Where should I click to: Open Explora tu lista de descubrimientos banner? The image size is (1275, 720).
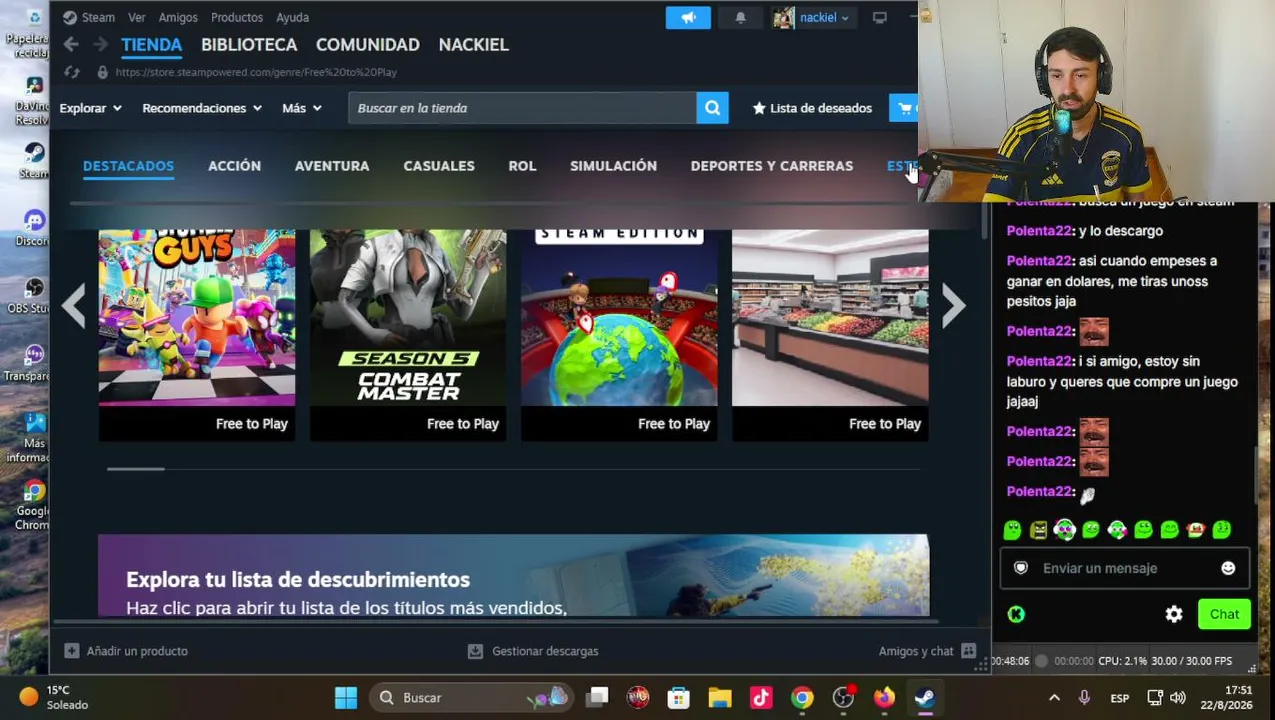click(513, 575)
